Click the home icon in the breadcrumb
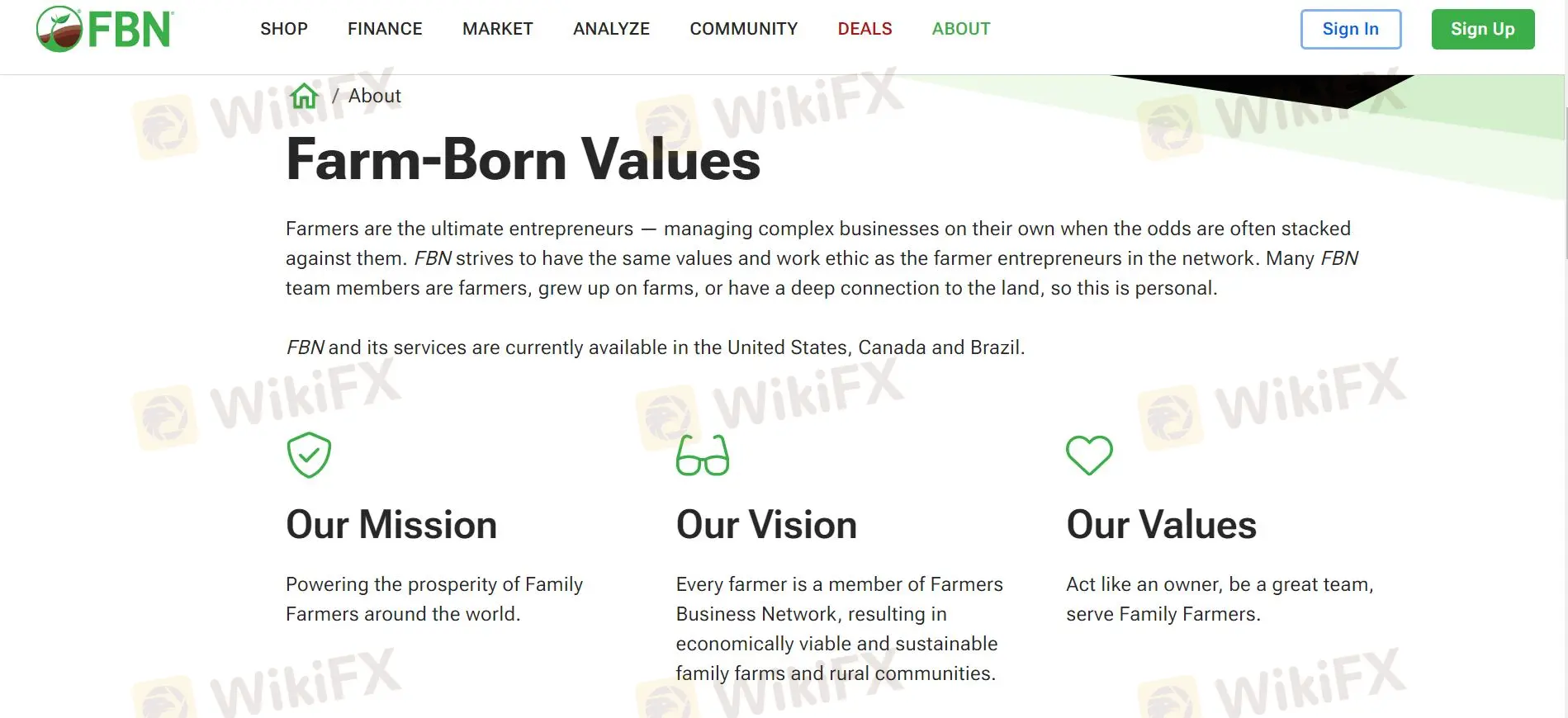 (304, 95)
